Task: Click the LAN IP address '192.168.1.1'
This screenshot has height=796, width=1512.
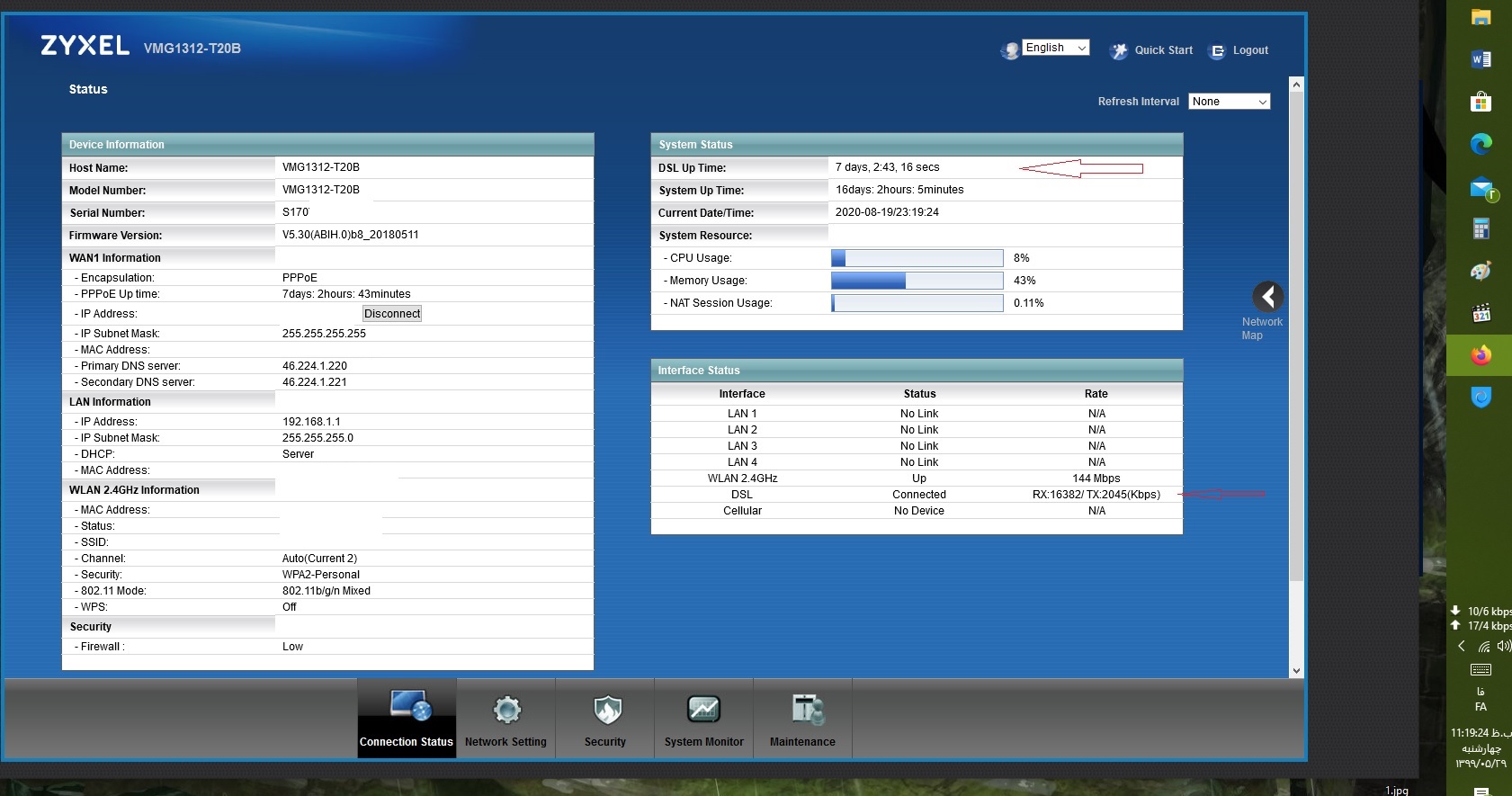Action: (x=311, y=422)
